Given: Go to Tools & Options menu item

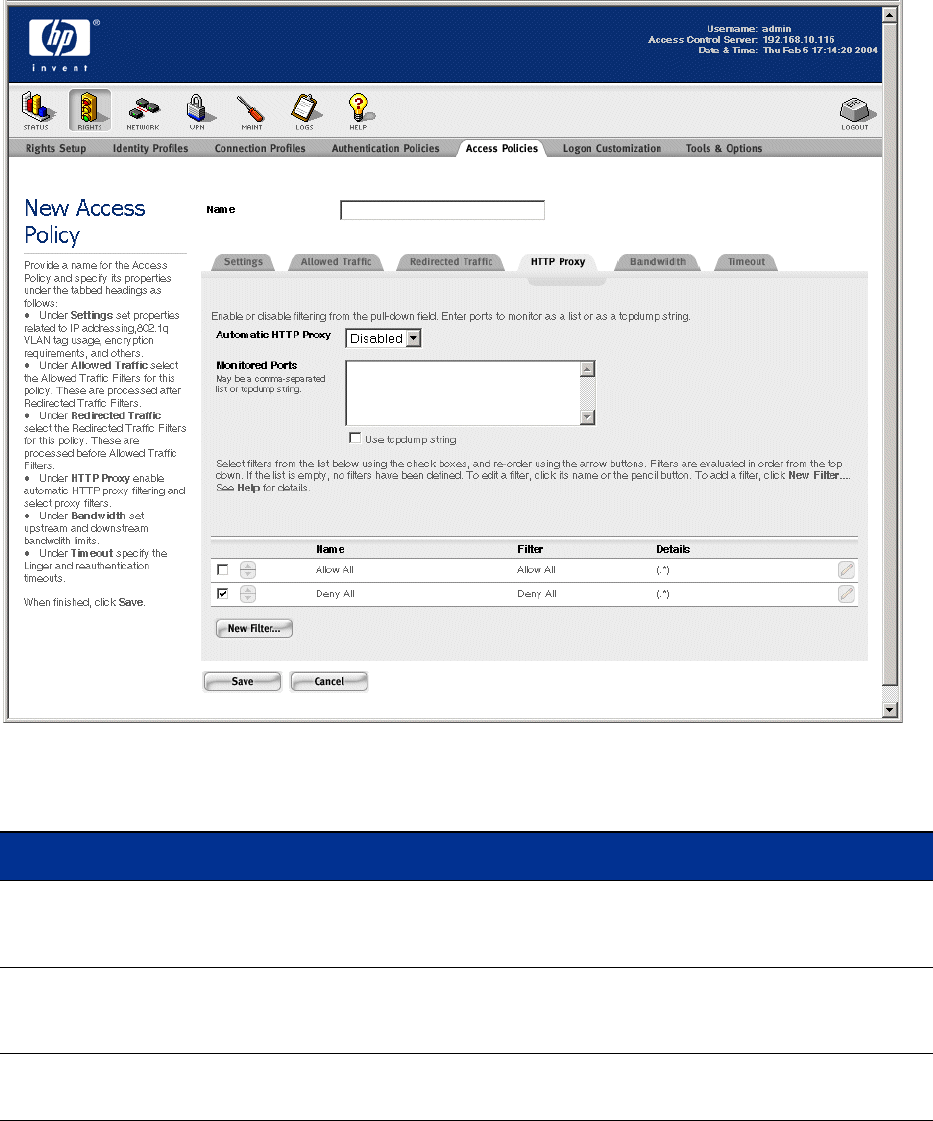Looking at the screenshot, I should [x=724, y=149].
